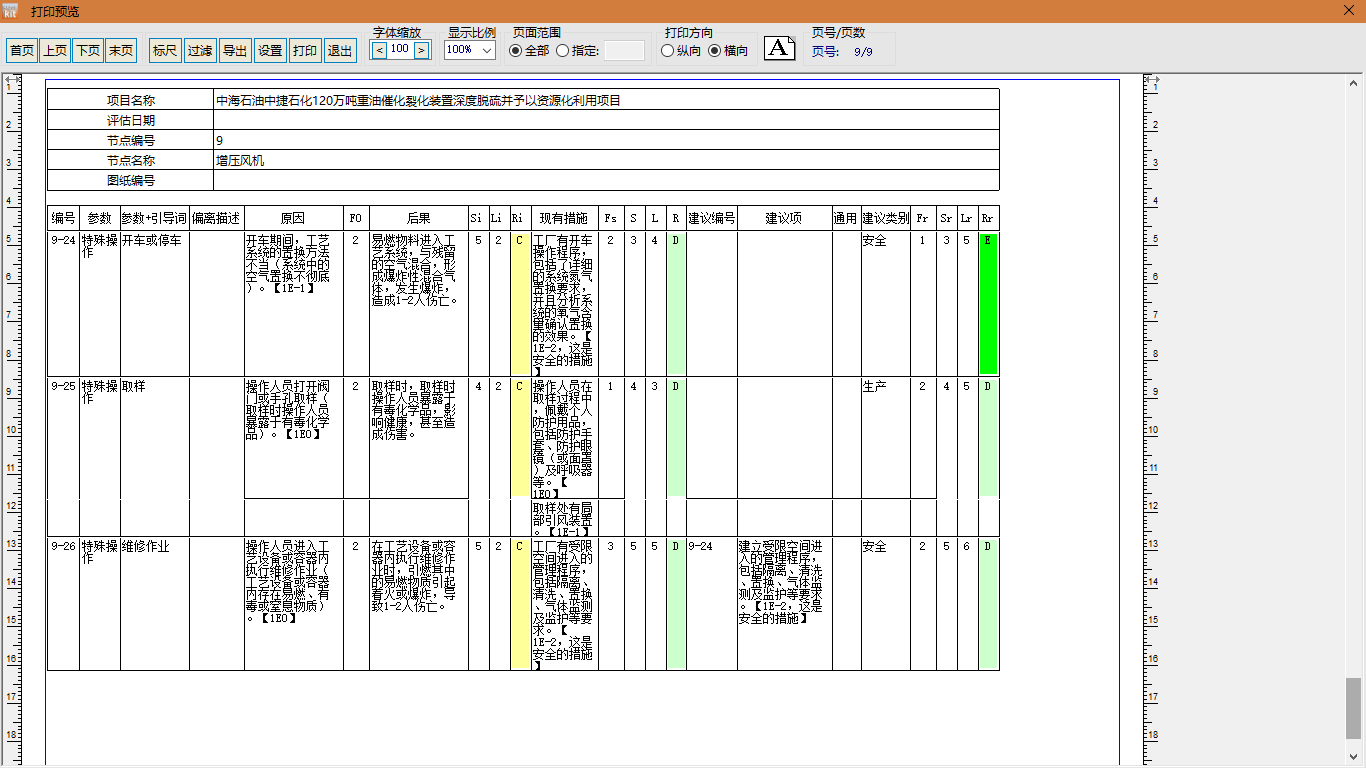Go to previous page with 上页
The width and height of the screenshot is (1366, 768).
55,50
